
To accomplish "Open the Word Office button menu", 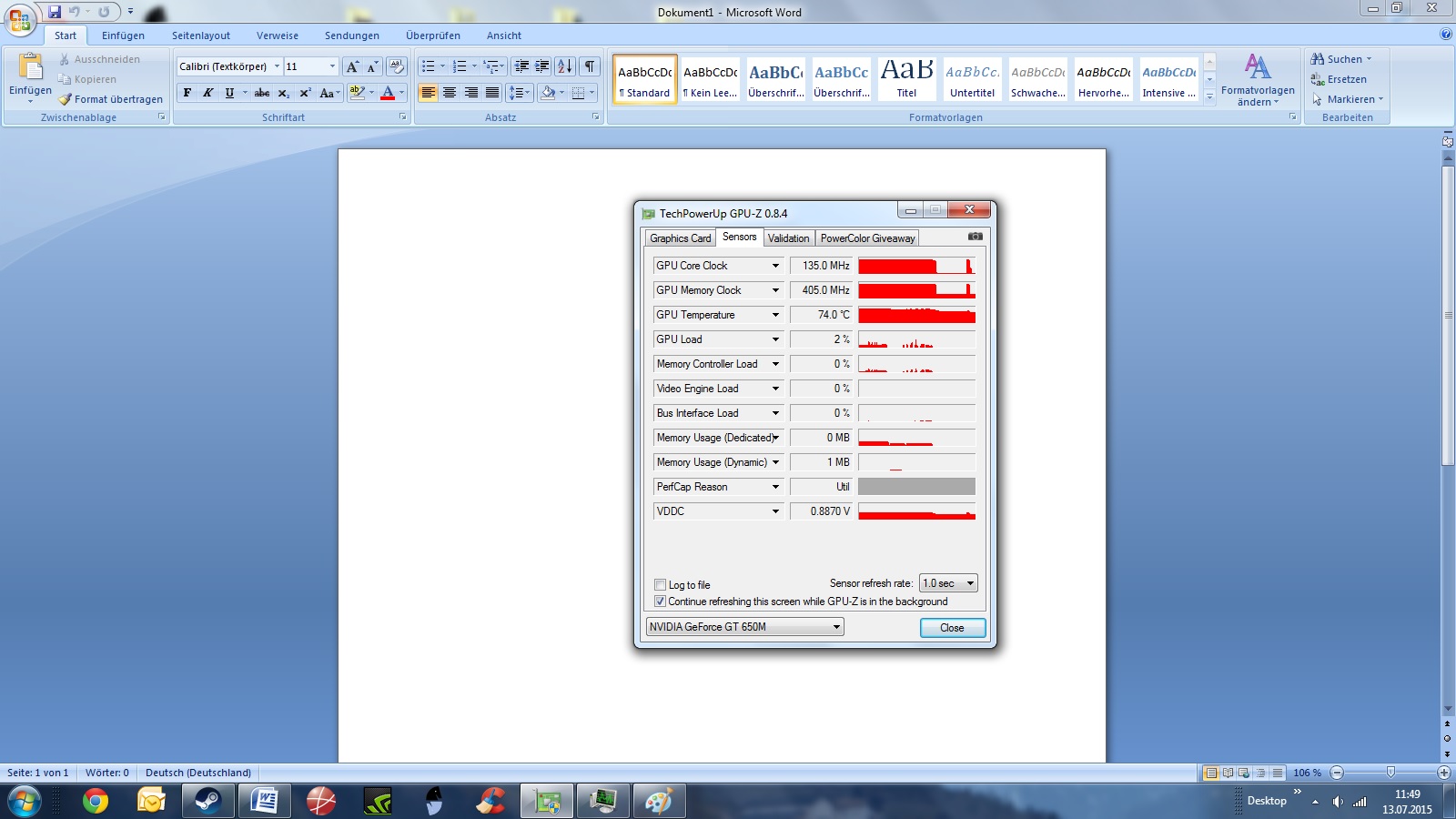I will [x=20, y=19].
